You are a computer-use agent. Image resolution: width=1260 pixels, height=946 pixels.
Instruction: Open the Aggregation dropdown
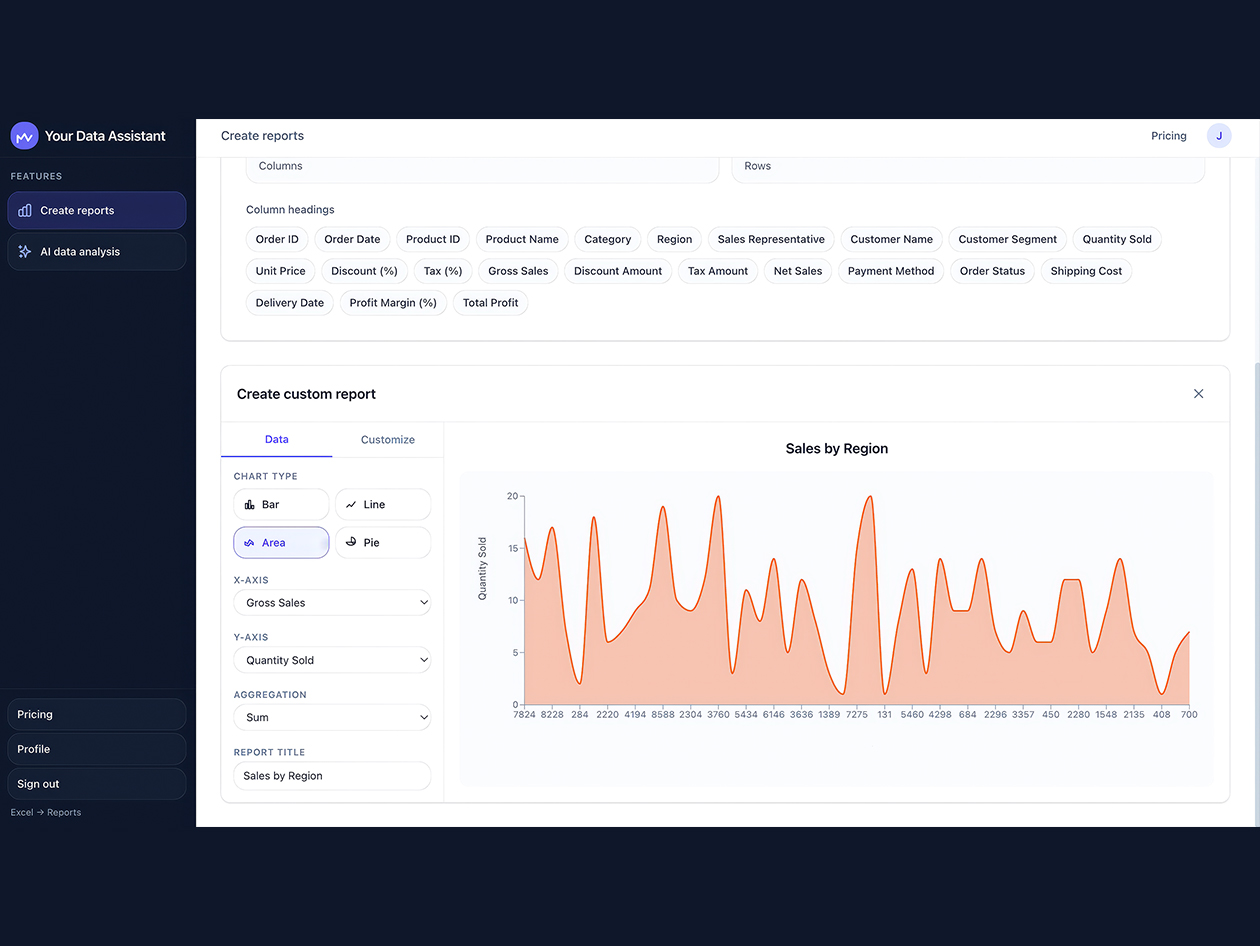click(x=332, y=717)
